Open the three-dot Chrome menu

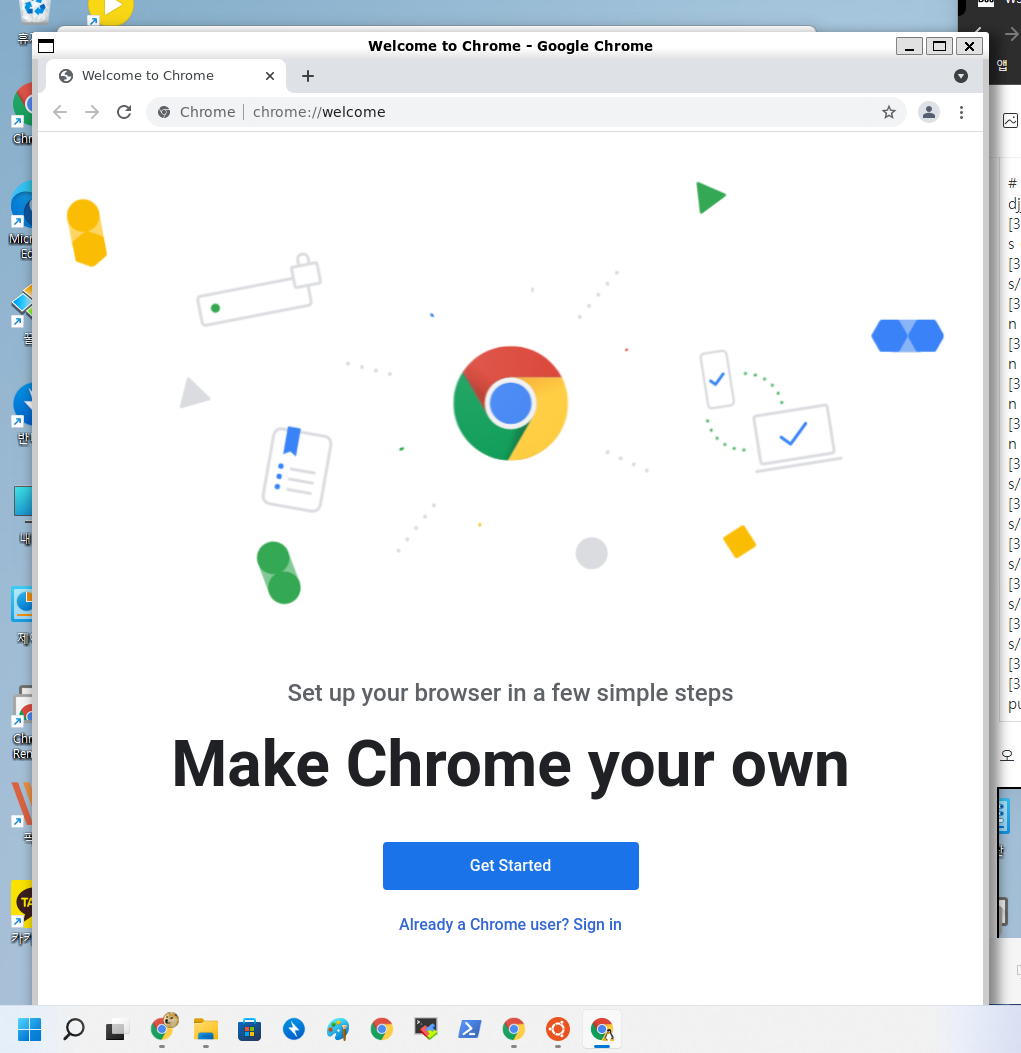(961, 112)
